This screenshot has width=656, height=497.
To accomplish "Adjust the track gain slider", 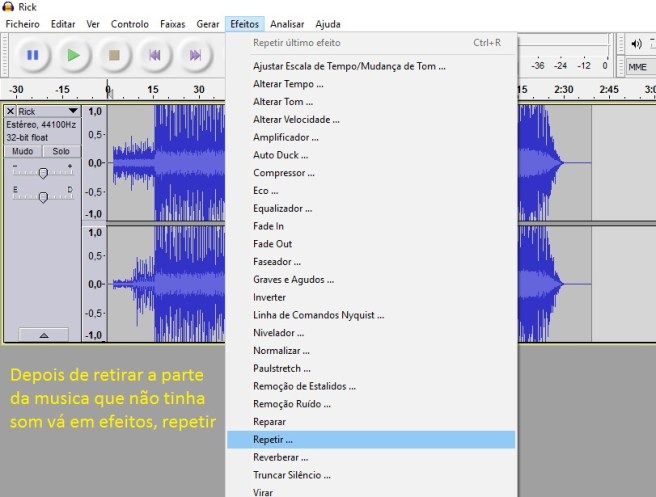I will pos(42,173).
